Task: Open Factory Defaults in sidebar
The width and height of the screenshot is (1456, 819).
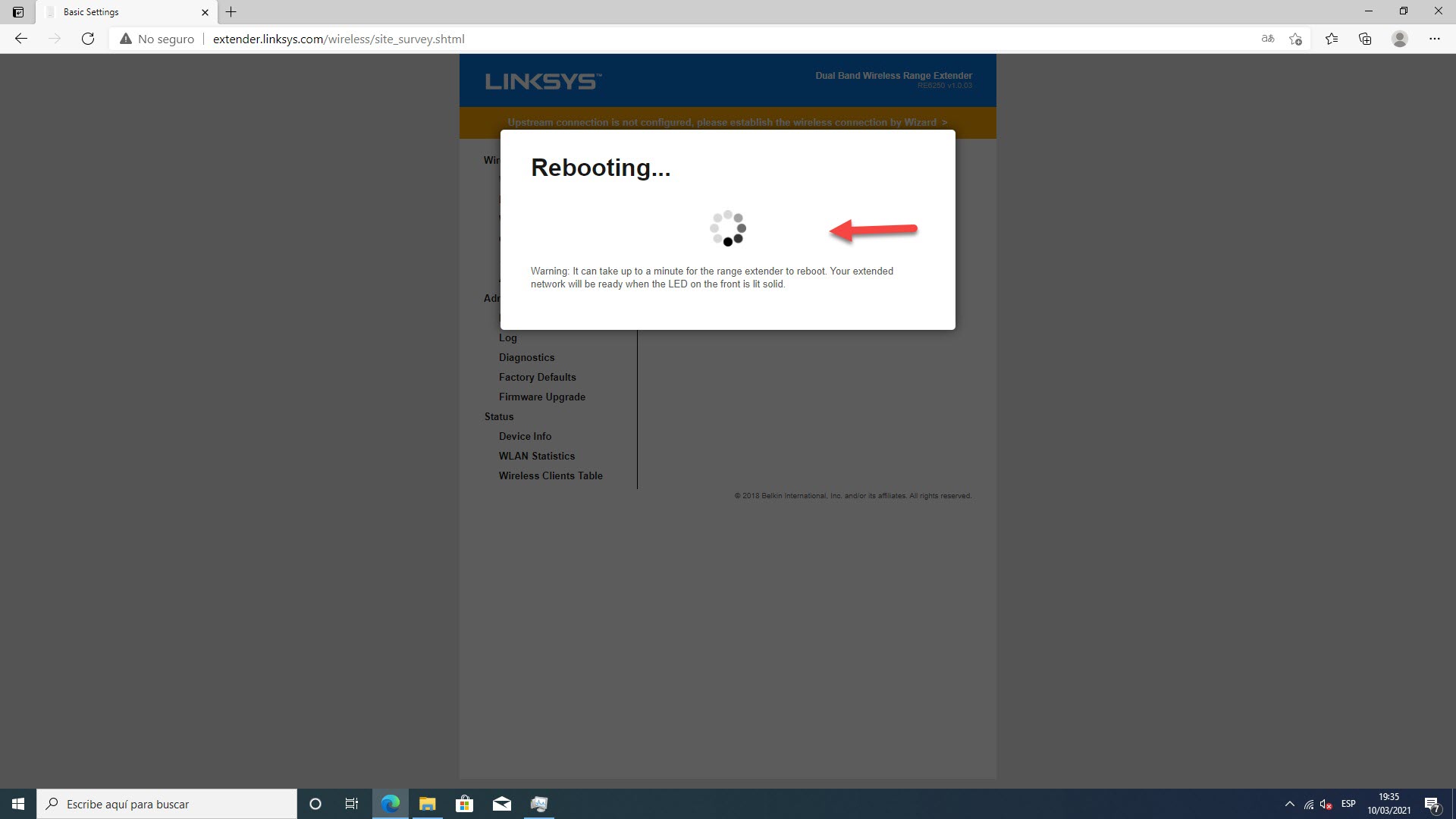Action: pos(537,377)
